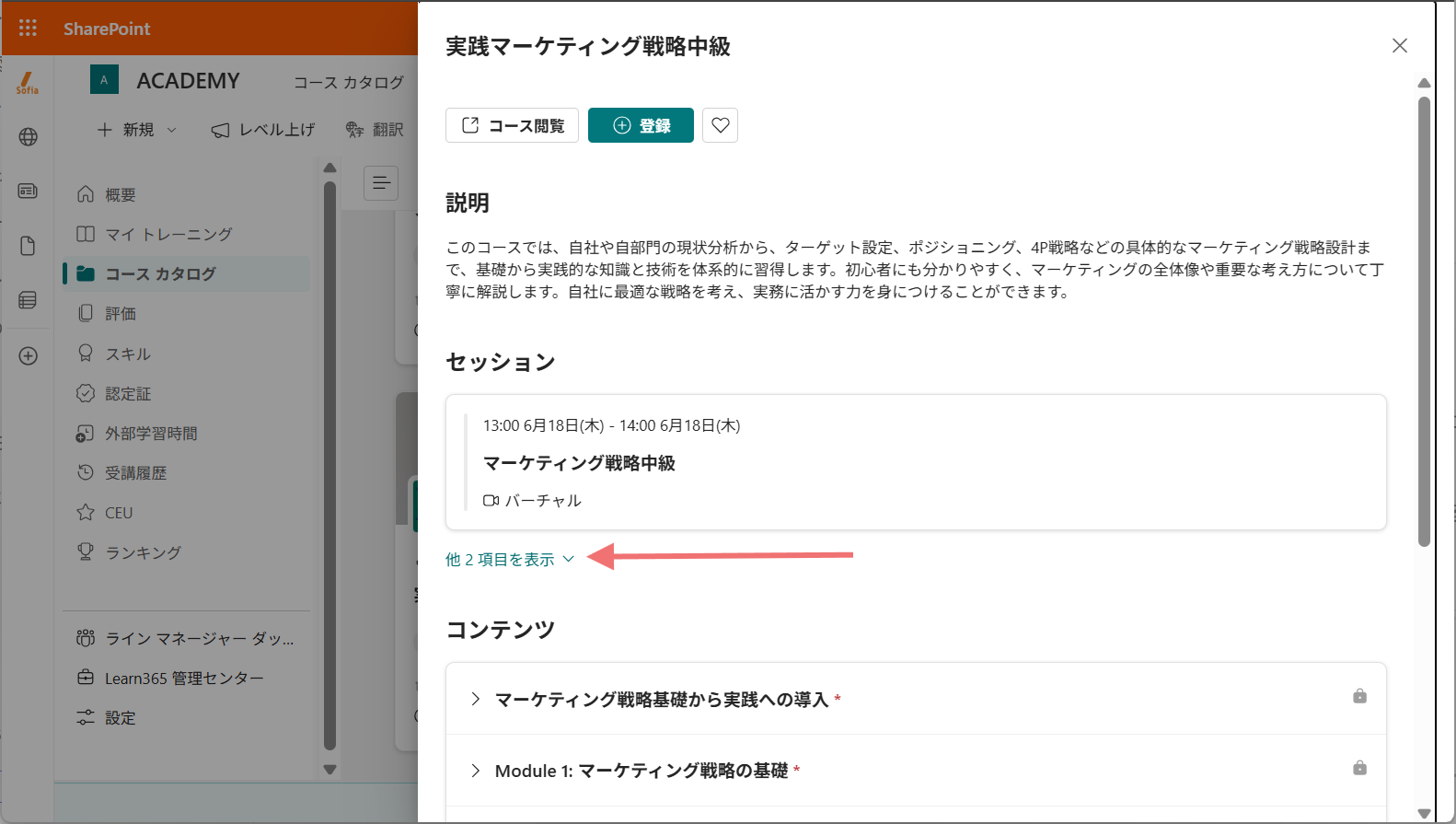The width and height of the screenshot is (1456, 824).
Task: Expand 他 2 項目を表示 sessions link
Action: click(x=510, y=560)
